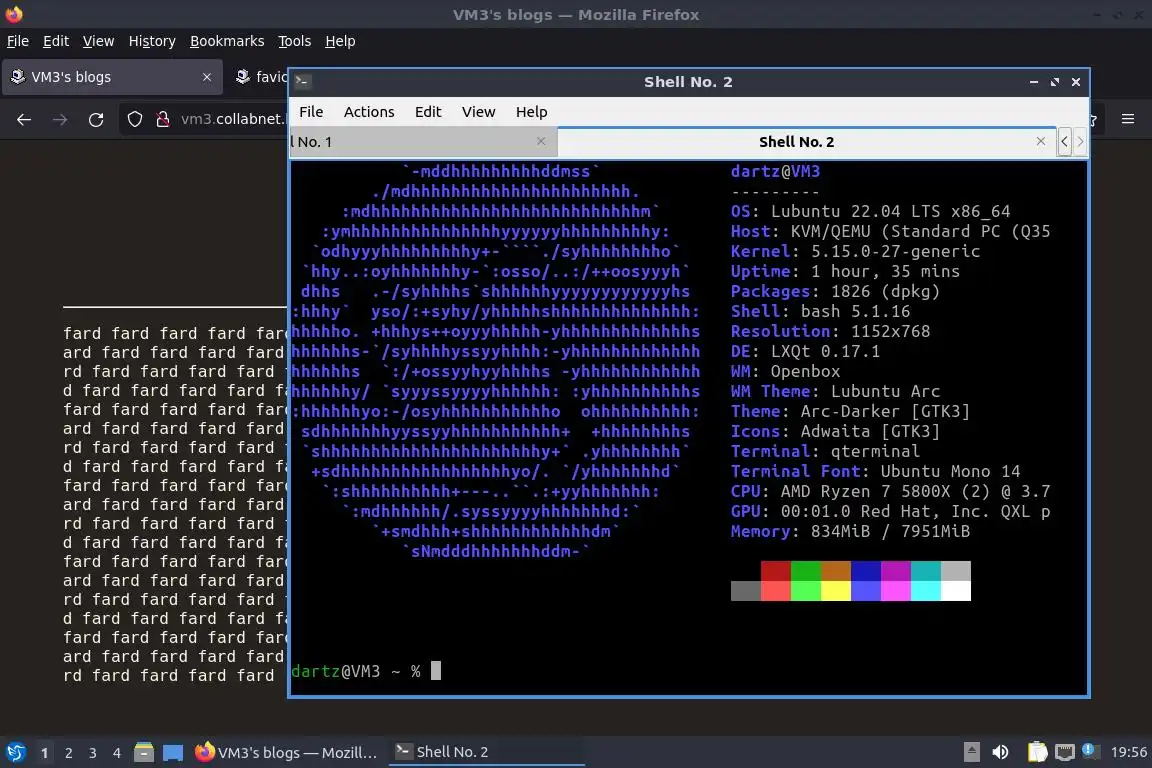Viewport: 1152px width, 768px height.
Task: Click the show desktop taskbar icon
Action: (173, 752)
